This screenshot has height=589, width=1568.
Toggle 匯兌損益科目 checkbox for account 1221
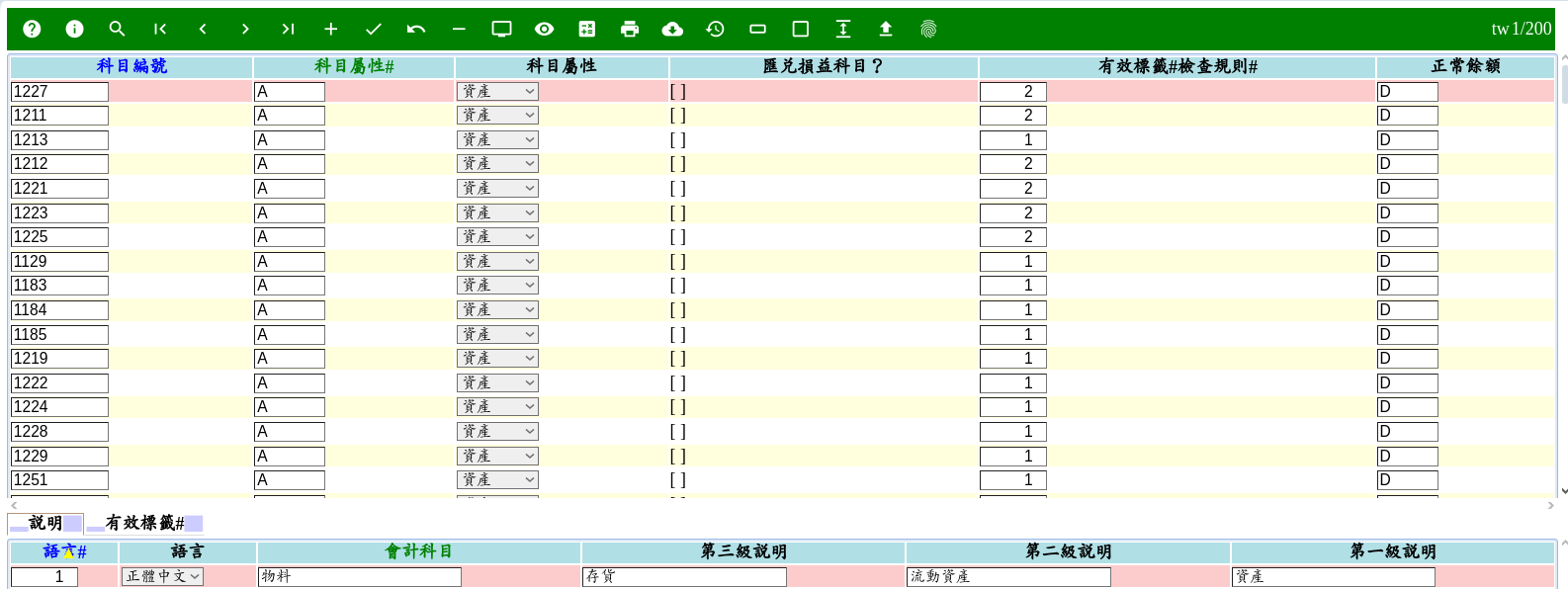coord(678,189)
